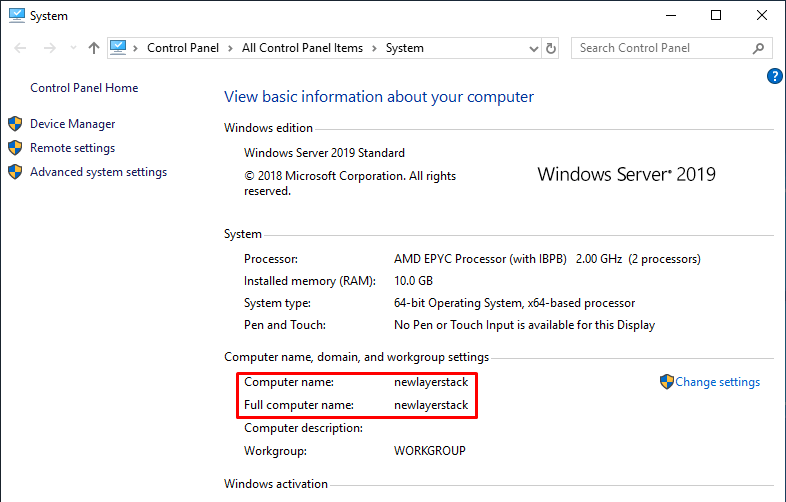Click shield icon beside Advanced system settings

click(16, 172)
